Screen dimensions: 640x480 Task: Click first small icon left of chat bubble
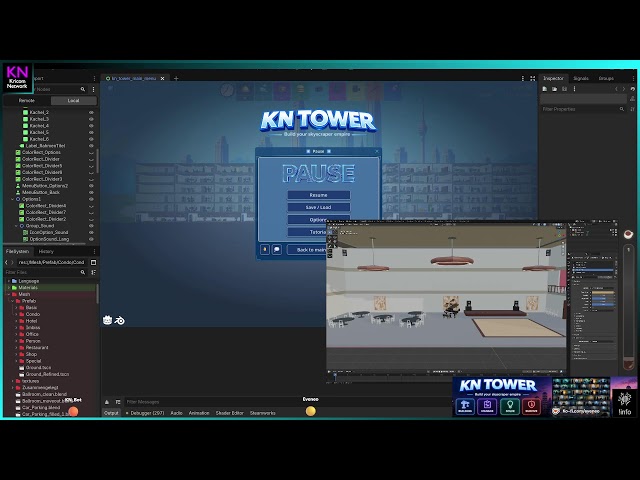coord(264,249)
